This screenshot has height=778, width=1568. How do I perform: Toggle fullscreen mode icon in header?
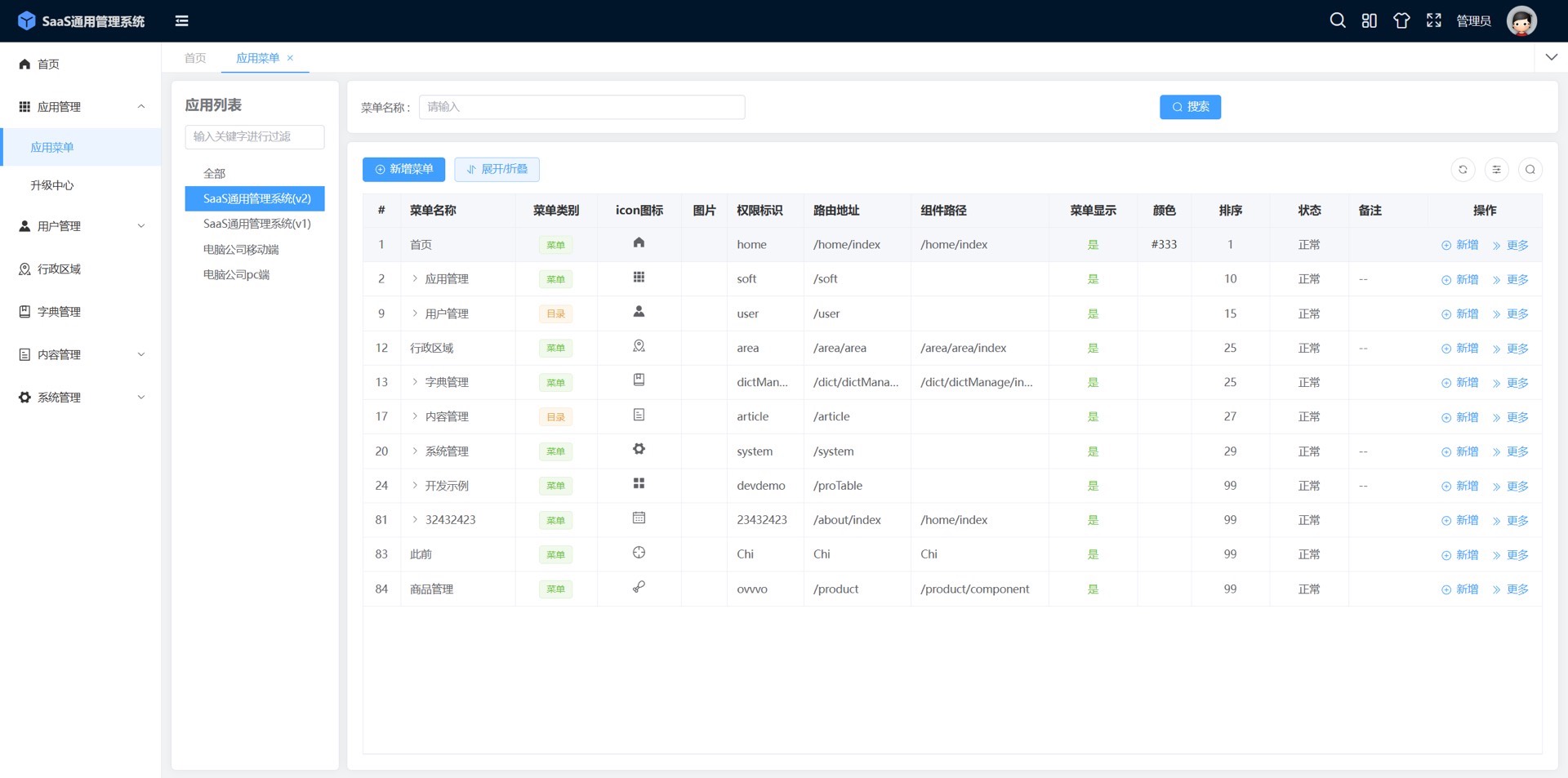(1433, 20)
